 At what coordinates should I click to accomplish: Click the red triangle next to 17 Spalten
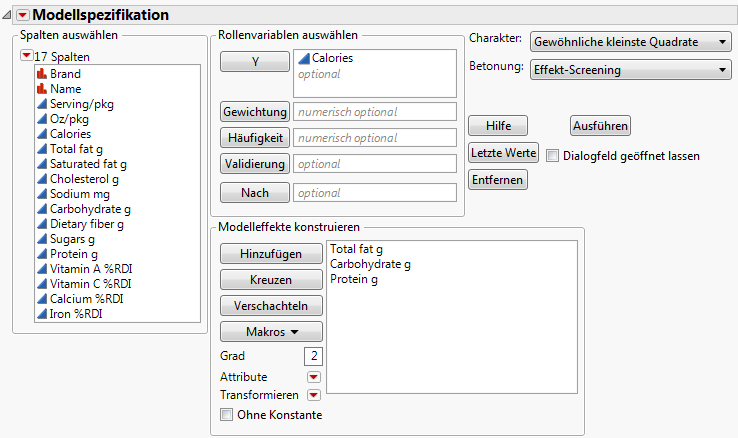point(26,56)
